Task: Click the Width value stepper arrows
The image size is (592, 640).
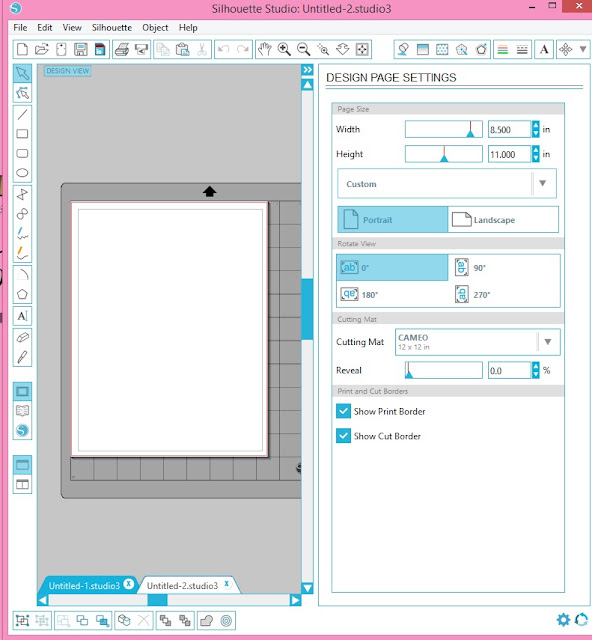Action: 536,129
